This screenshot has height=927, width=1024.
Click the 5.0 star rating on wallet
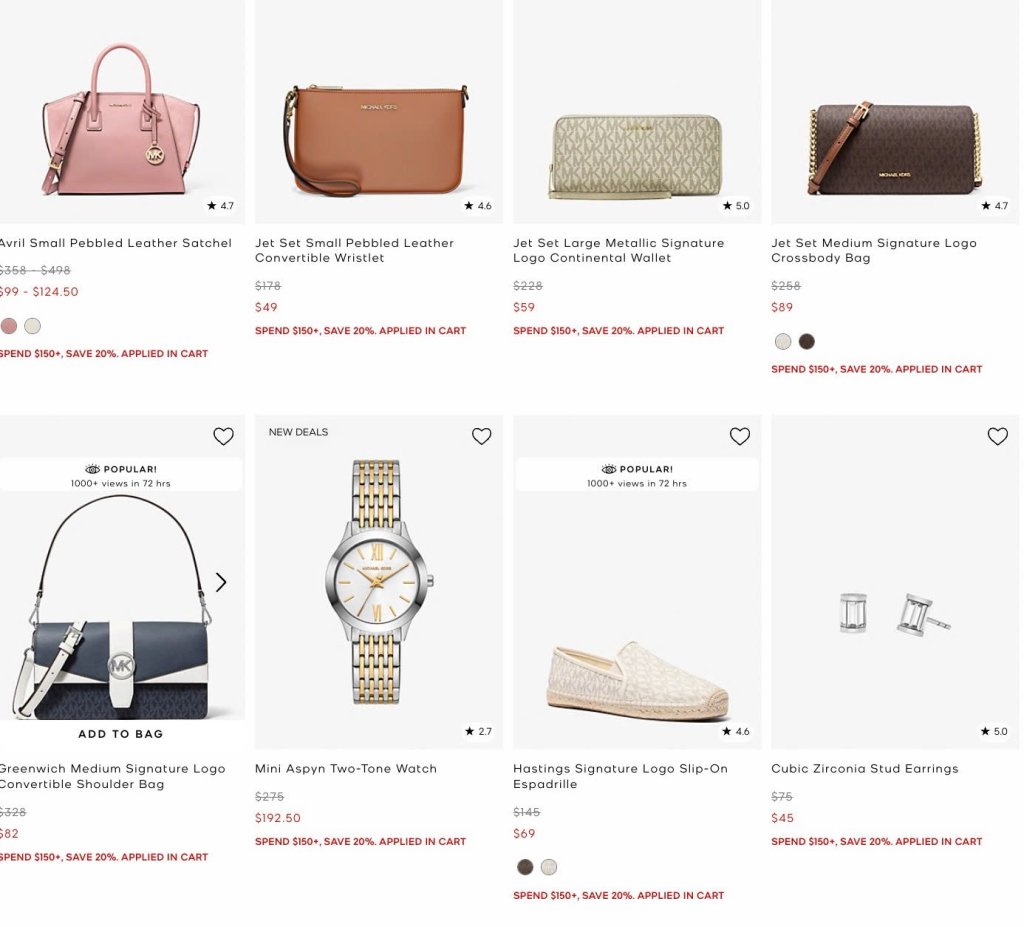tap(736, 206)
